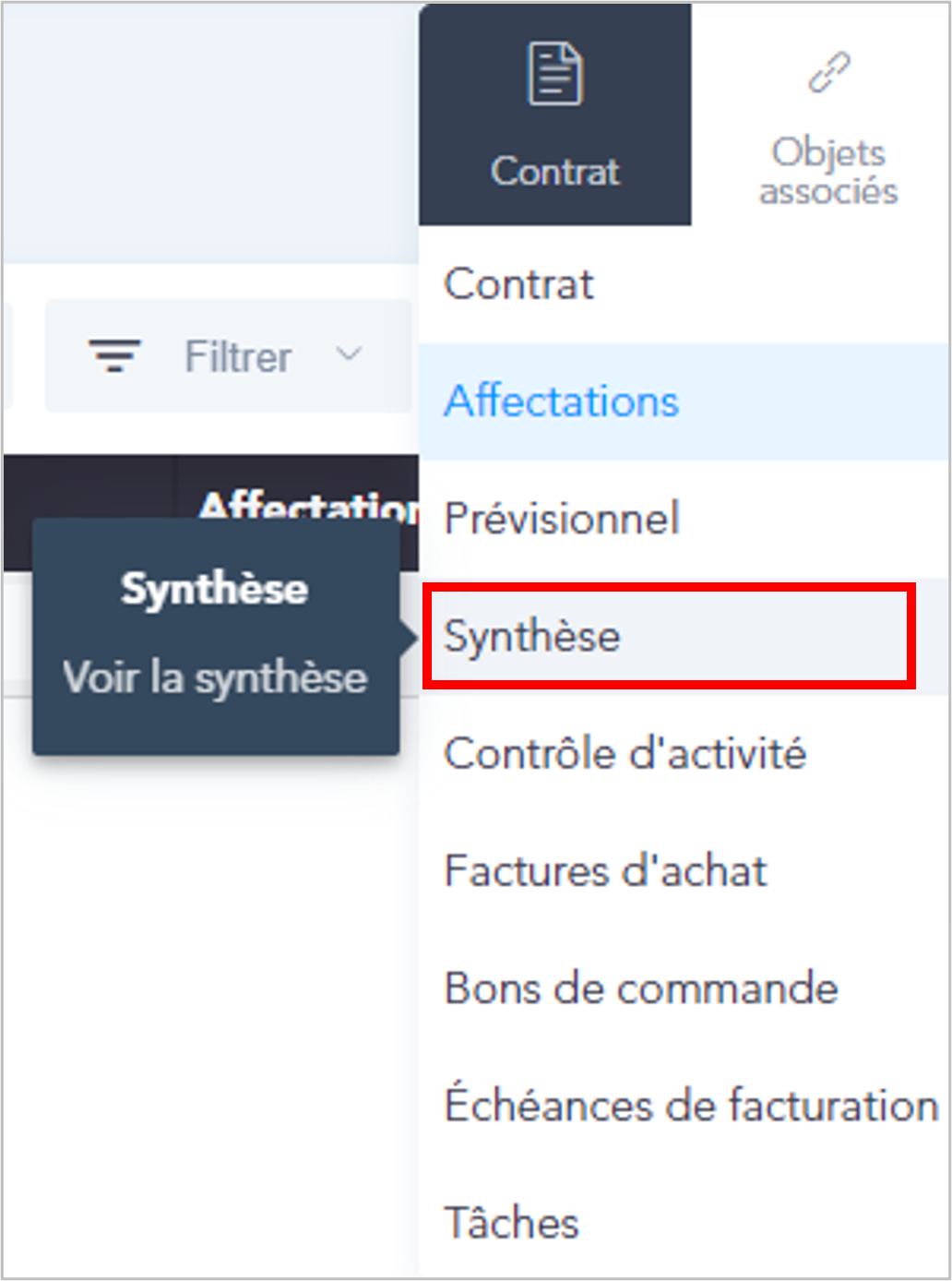
Task: Click the Contrat document icon
Action: point(554,74)
